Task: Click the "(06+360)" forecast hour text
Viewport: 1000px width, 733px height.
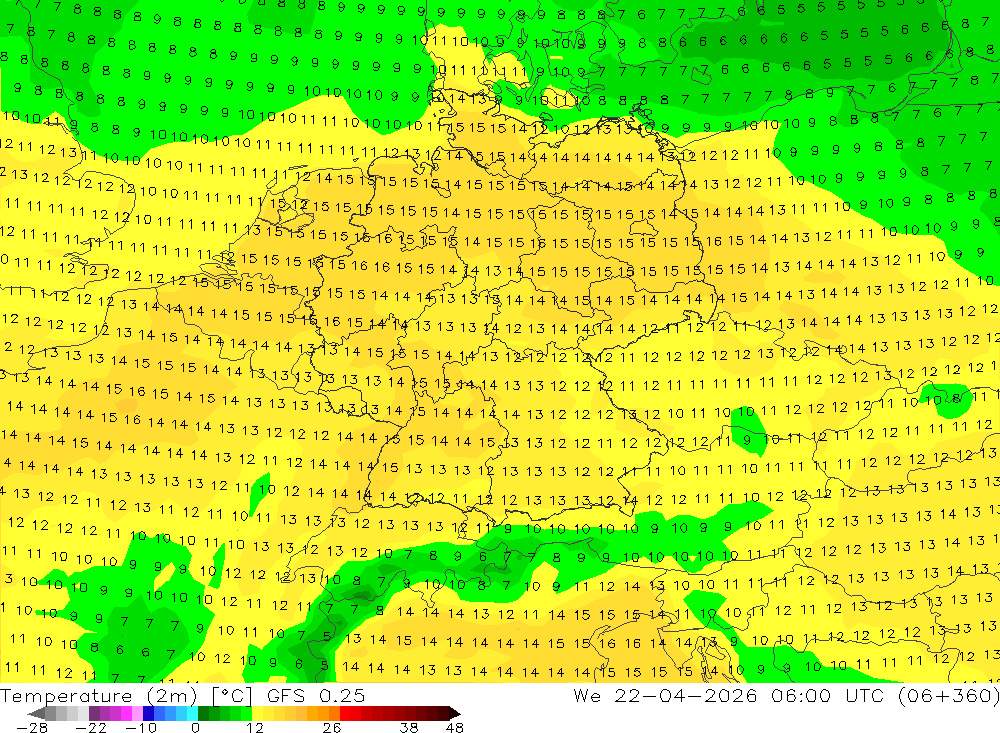Action: (x=948, y=696)
